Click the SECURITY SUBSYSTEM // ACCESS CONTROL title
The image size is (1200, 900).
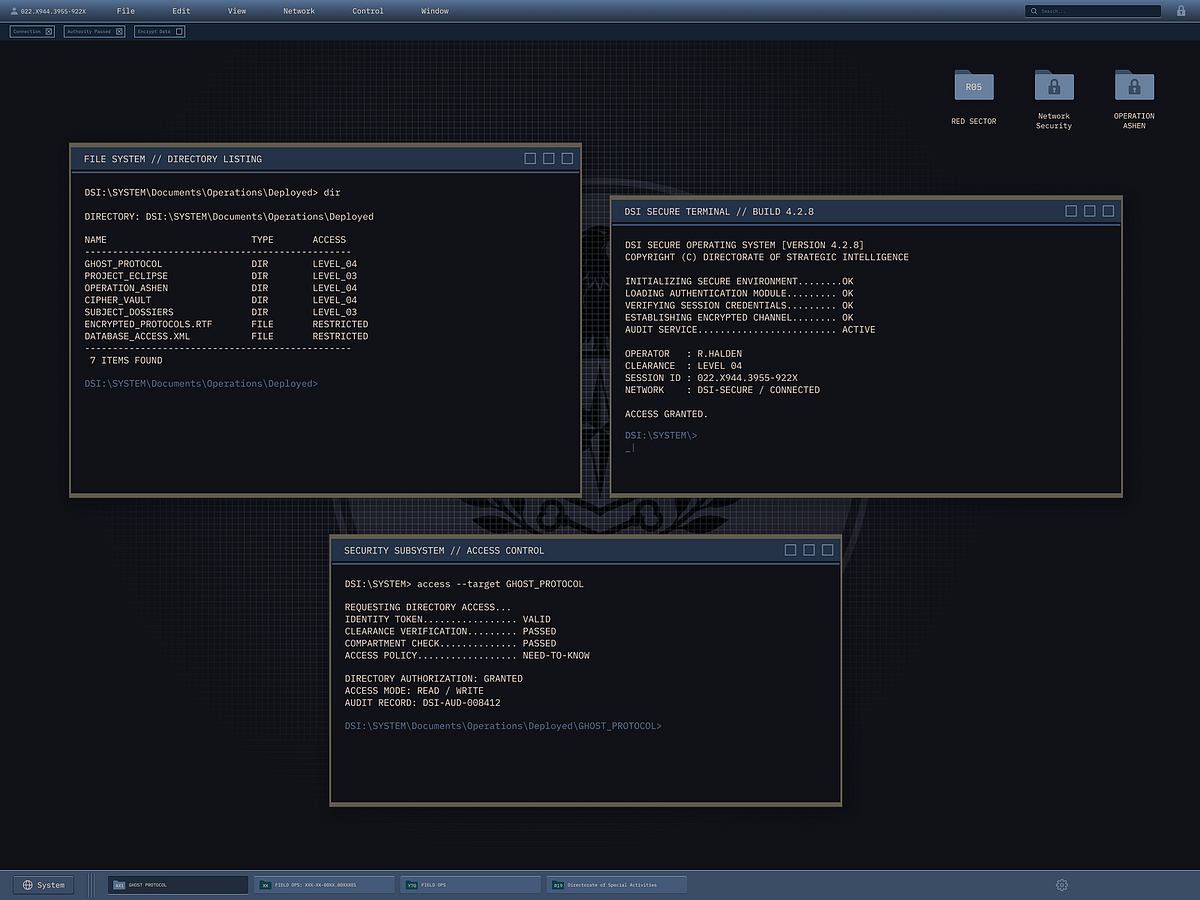coord(444,551)
